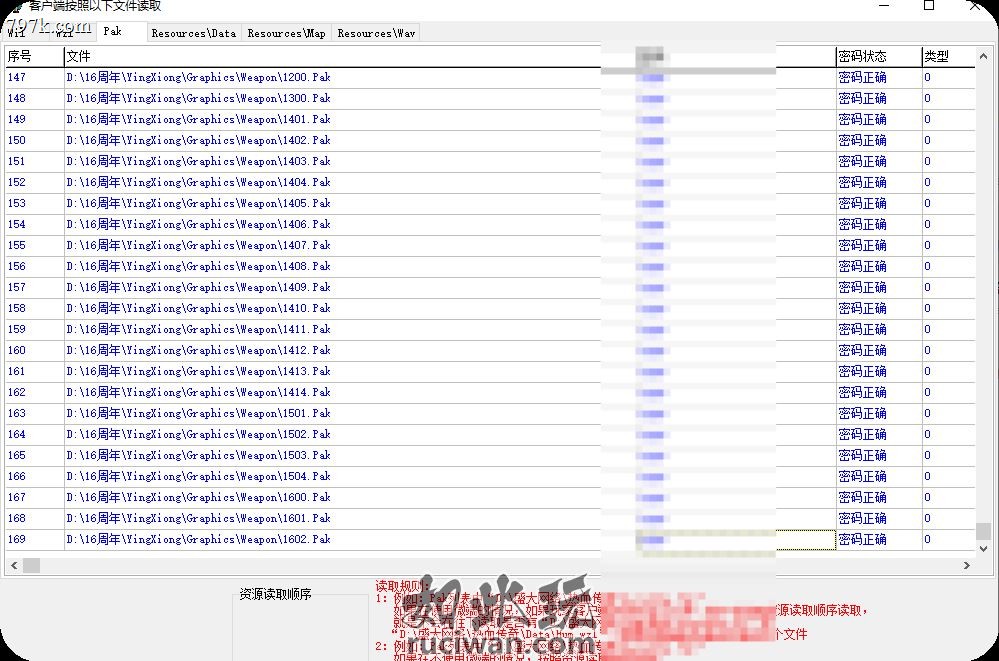Screen dimensions: 999x661
Task: Select file Weapon\1402.Pak in row 150
Action: click(x=198, y=140)
